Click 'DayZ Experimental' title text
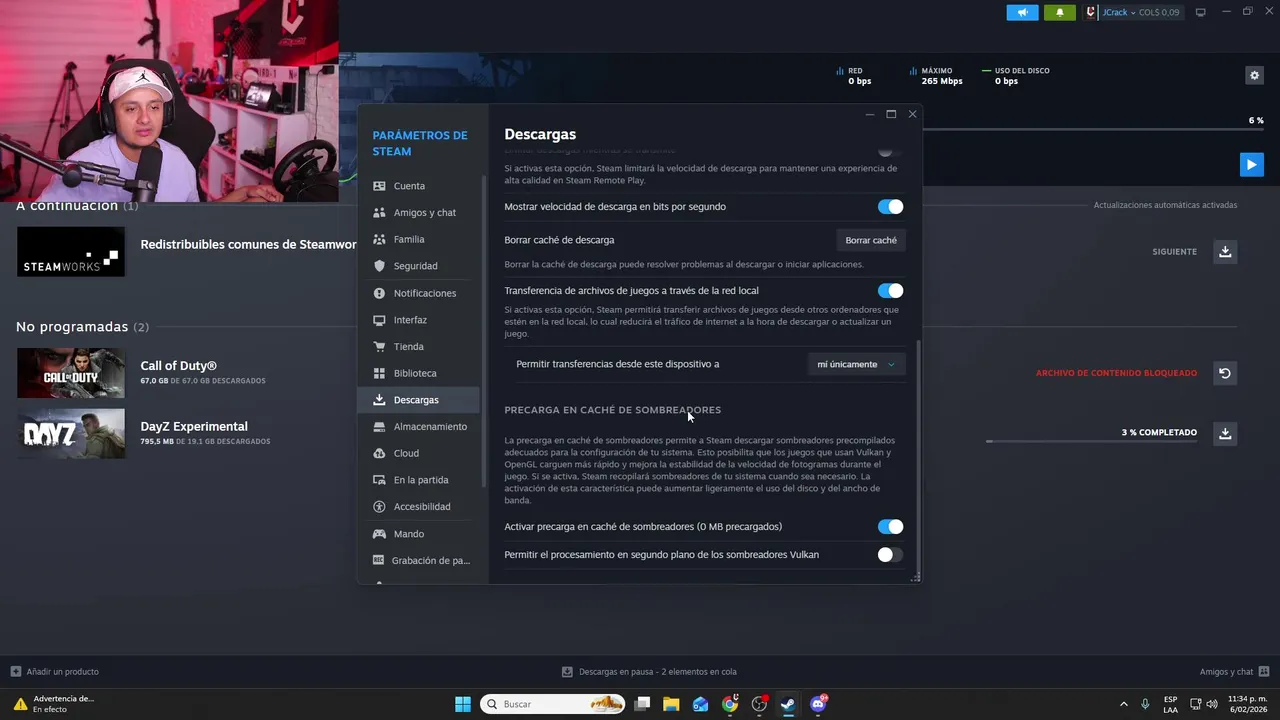This screenshot has width=1280, height=720. click(x=194, y=426)
